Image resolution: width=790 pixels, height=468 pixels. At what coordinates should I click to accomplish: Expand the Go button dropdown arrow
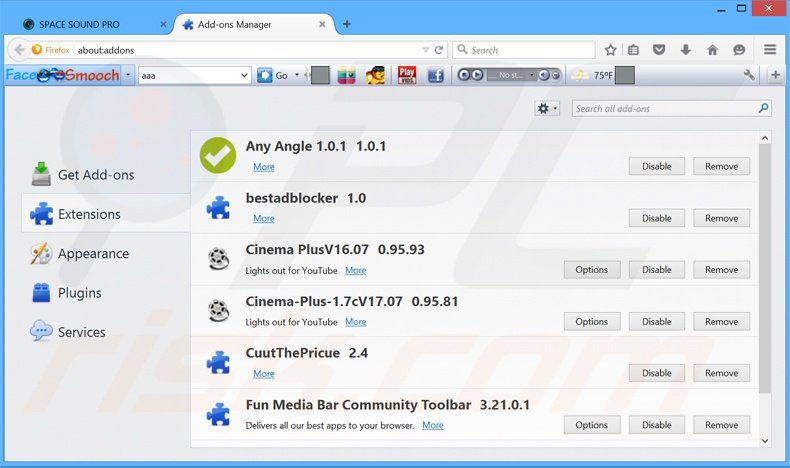[297, 75]
